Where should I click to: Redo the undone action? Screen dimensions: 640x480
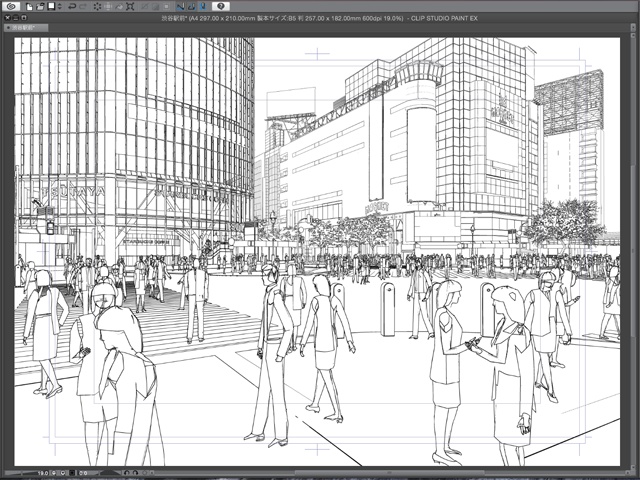[x=83, y=6]
